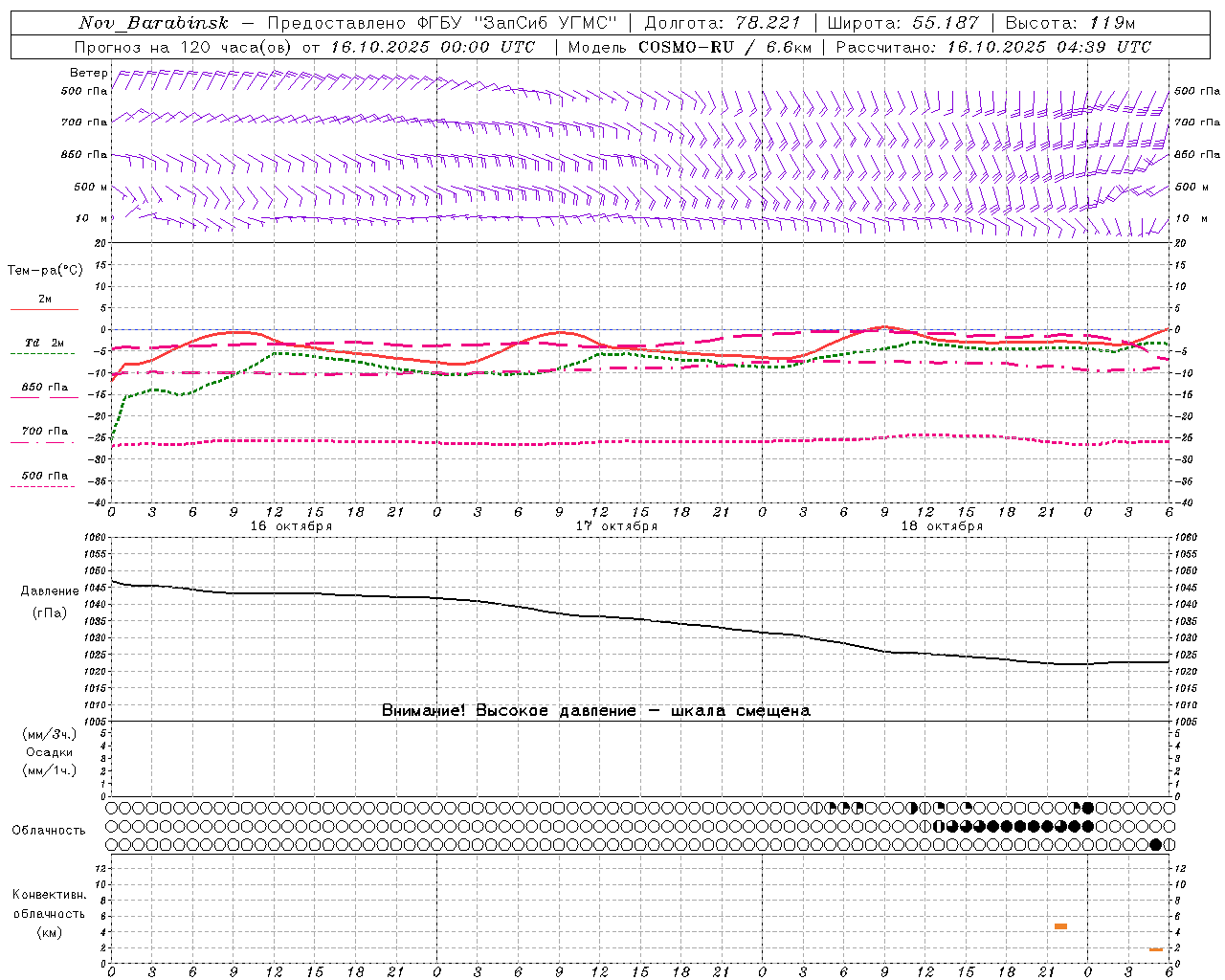Viewport: 1225px width, 980px height.
Task: Click the Давление pressure panel label
Action: (50, 591)
